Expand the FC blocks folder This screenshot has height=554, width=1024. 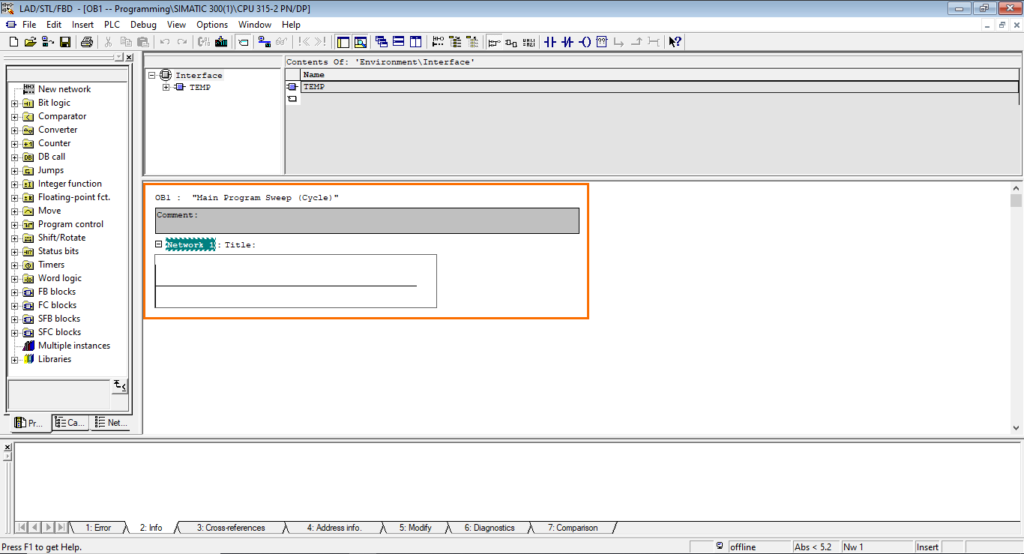pos(14,306)
